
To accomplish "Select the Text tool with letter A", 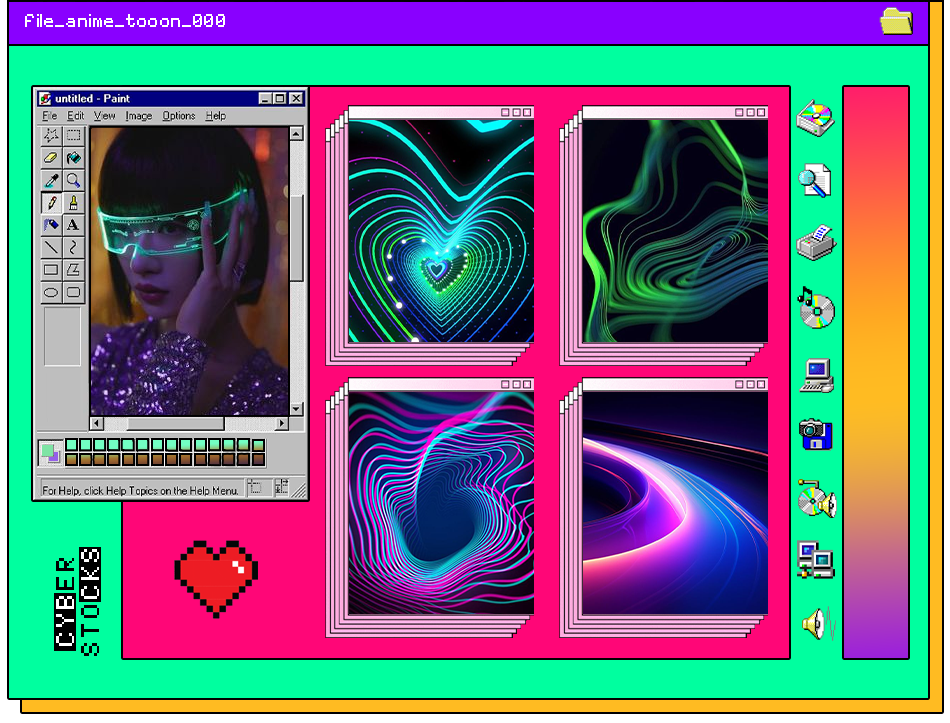I will (x=73, y=225).
